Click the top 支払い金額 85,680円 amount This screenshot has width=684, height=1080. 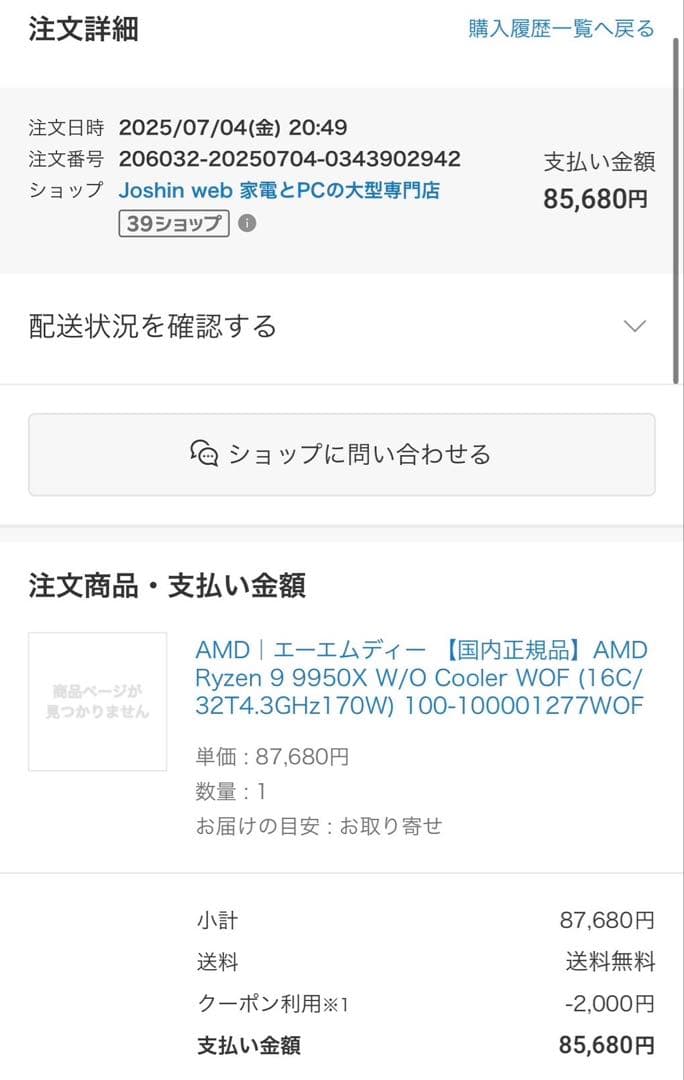coord(596,198)
